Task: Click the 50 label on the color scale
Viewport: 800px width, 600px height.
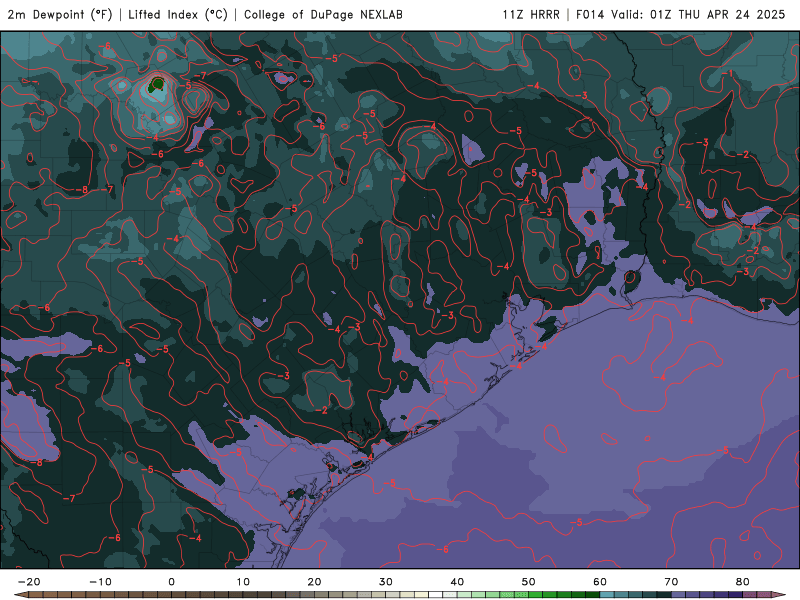Action: 529,582
